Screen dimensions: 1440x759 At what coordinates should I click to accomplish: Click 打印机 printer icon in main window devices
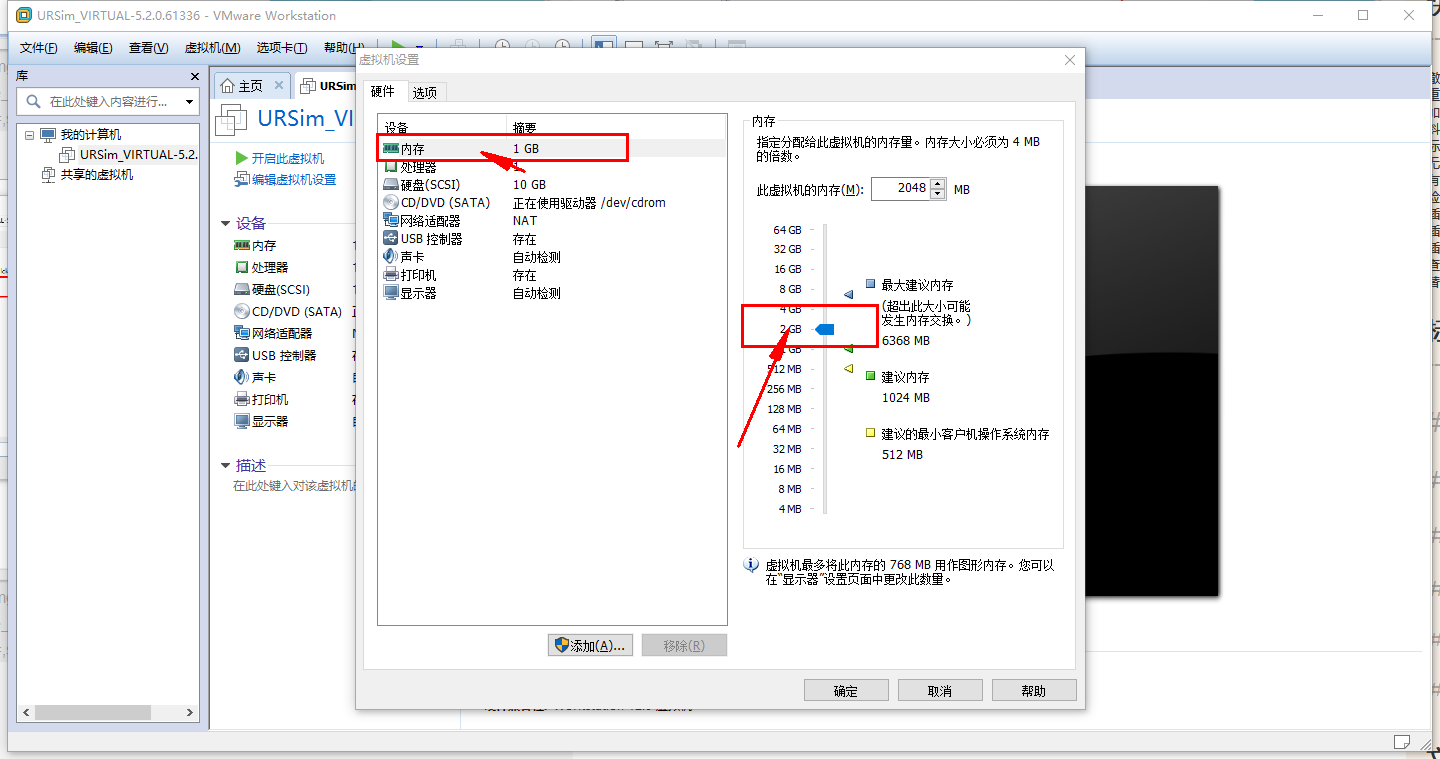[x=241, y=399]
